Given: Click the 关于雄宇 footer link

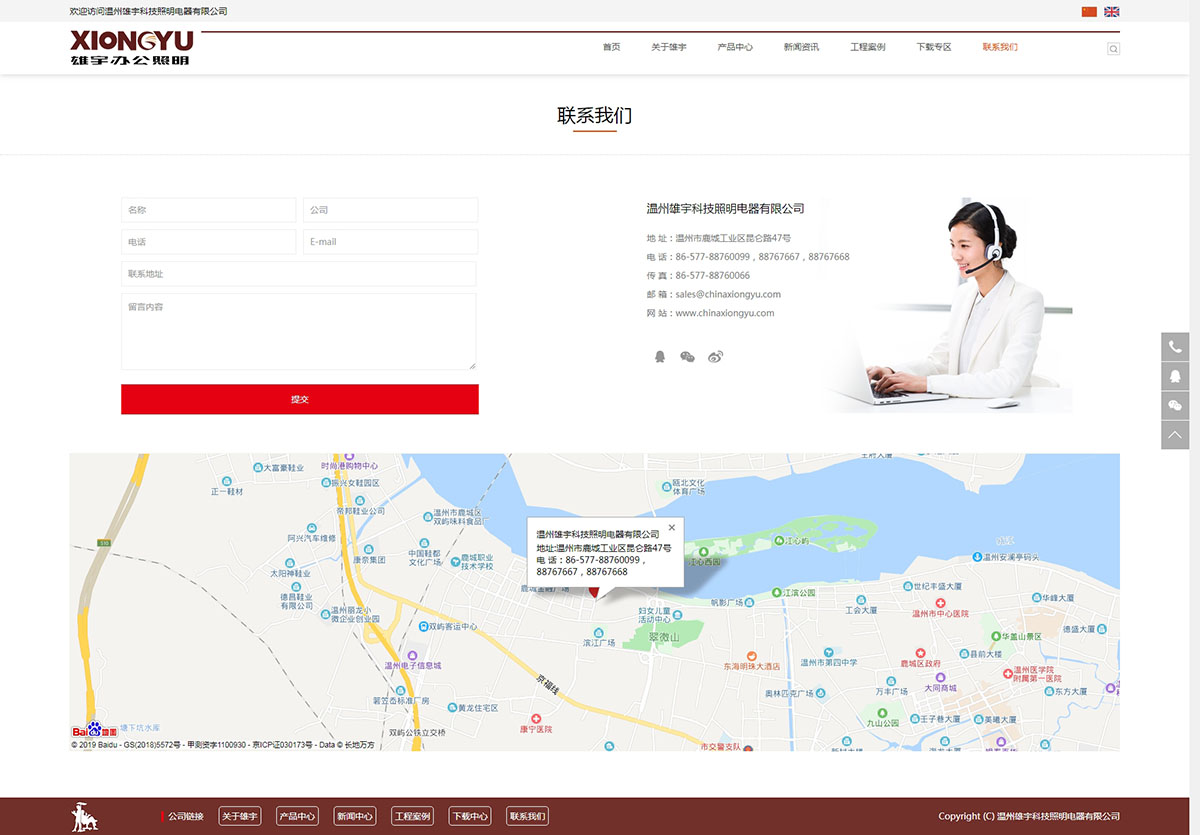Looking at the screenshot, I should (x=240, y=816).
